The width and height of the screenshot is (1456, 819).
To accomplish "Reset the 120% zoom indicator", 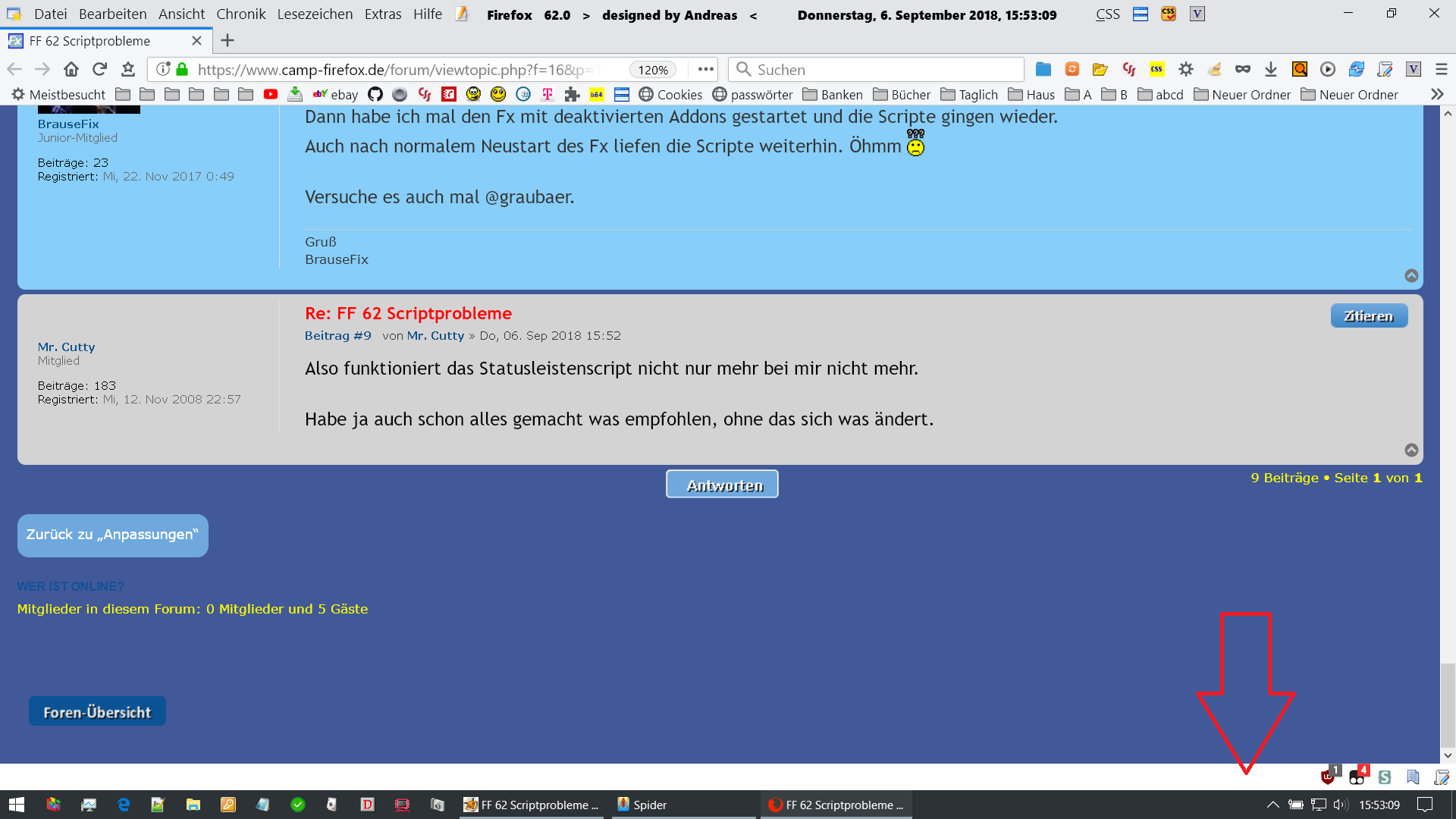I will (652, 70).
